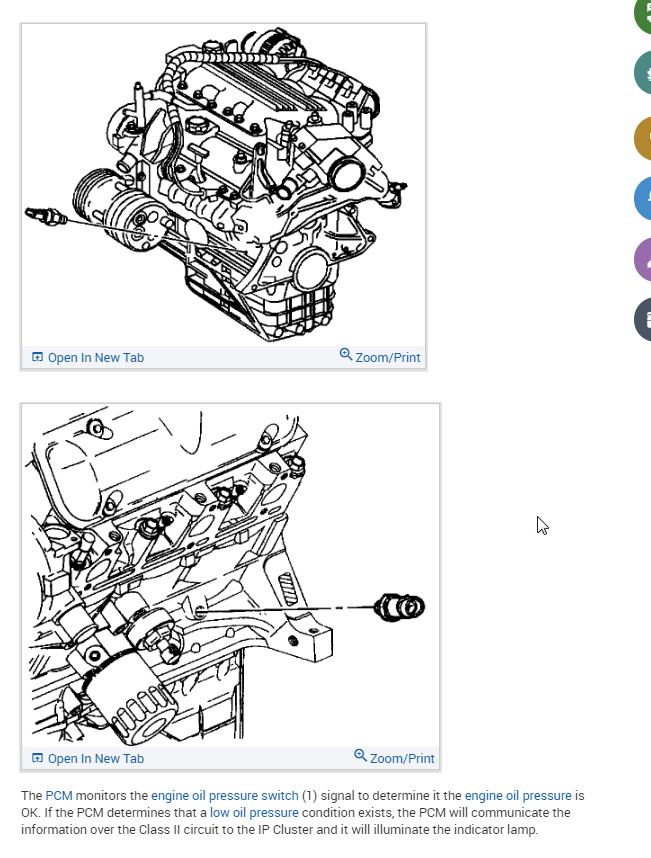Screen dimensions: 651x858
Task: Click Zoom/Print under the full engine diagram
Action: (x=380, y=357)
